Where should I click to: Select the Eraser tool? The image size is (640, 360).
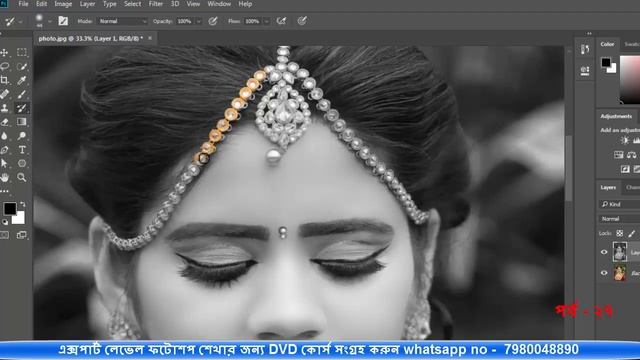pos(4,122)
